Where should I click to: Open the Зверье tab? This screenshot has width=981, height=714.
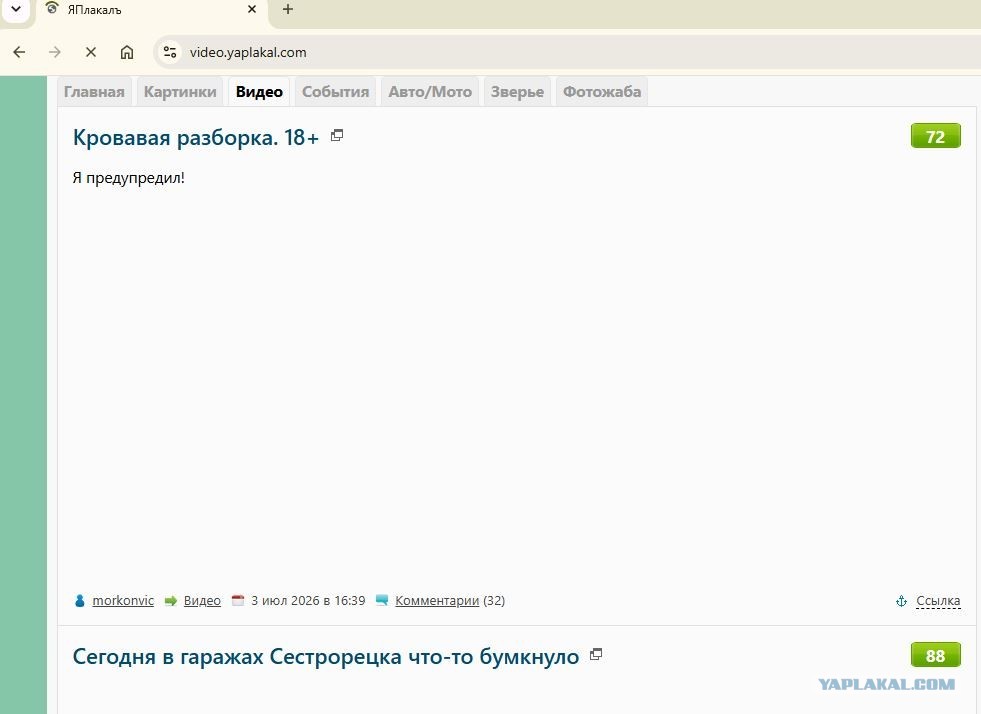point(517,92)
